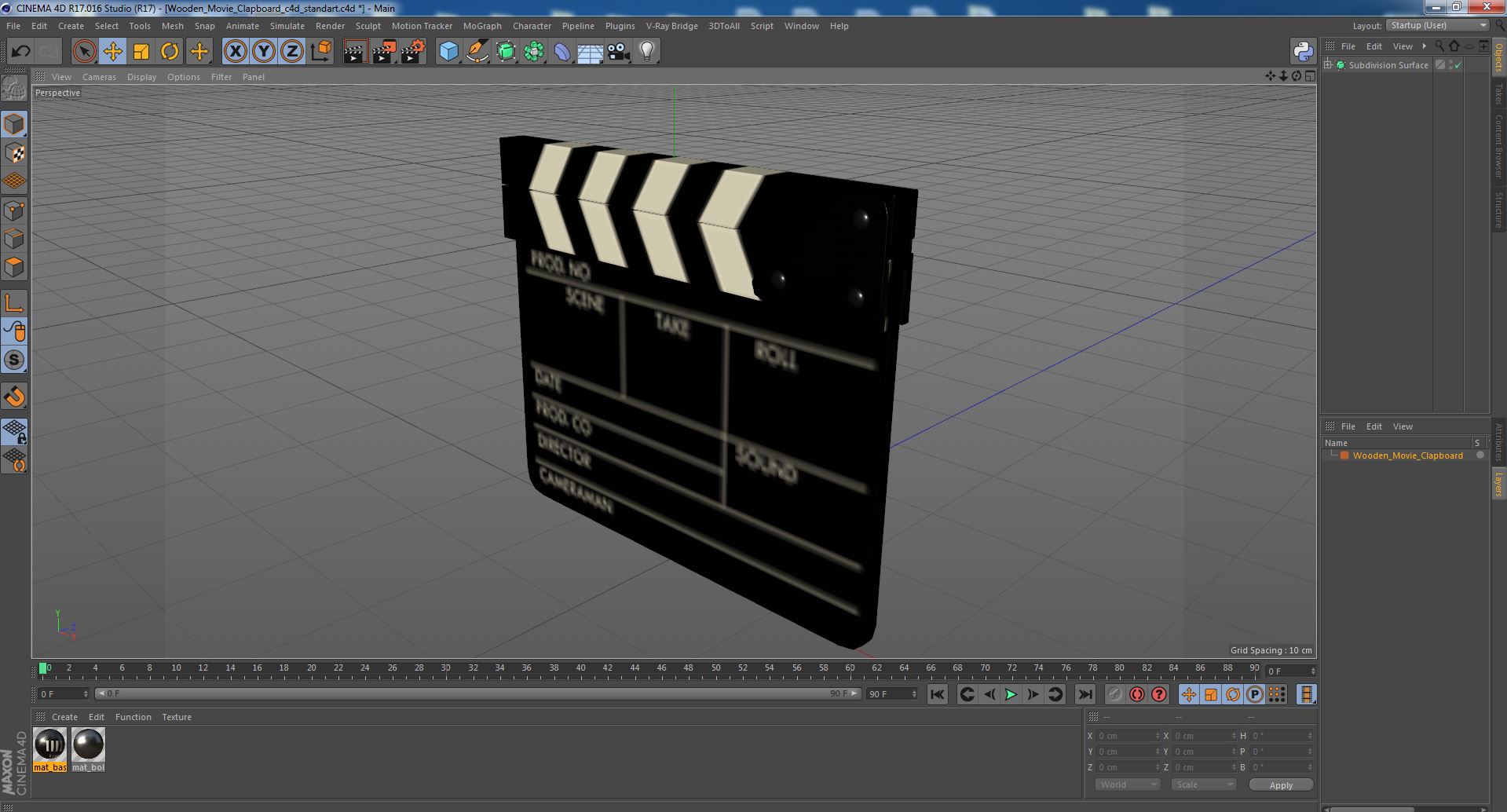Switch to Texture mode icon
Viewport: 1507px width, 812px height.
pyautogui.click(x=14, y=153)
